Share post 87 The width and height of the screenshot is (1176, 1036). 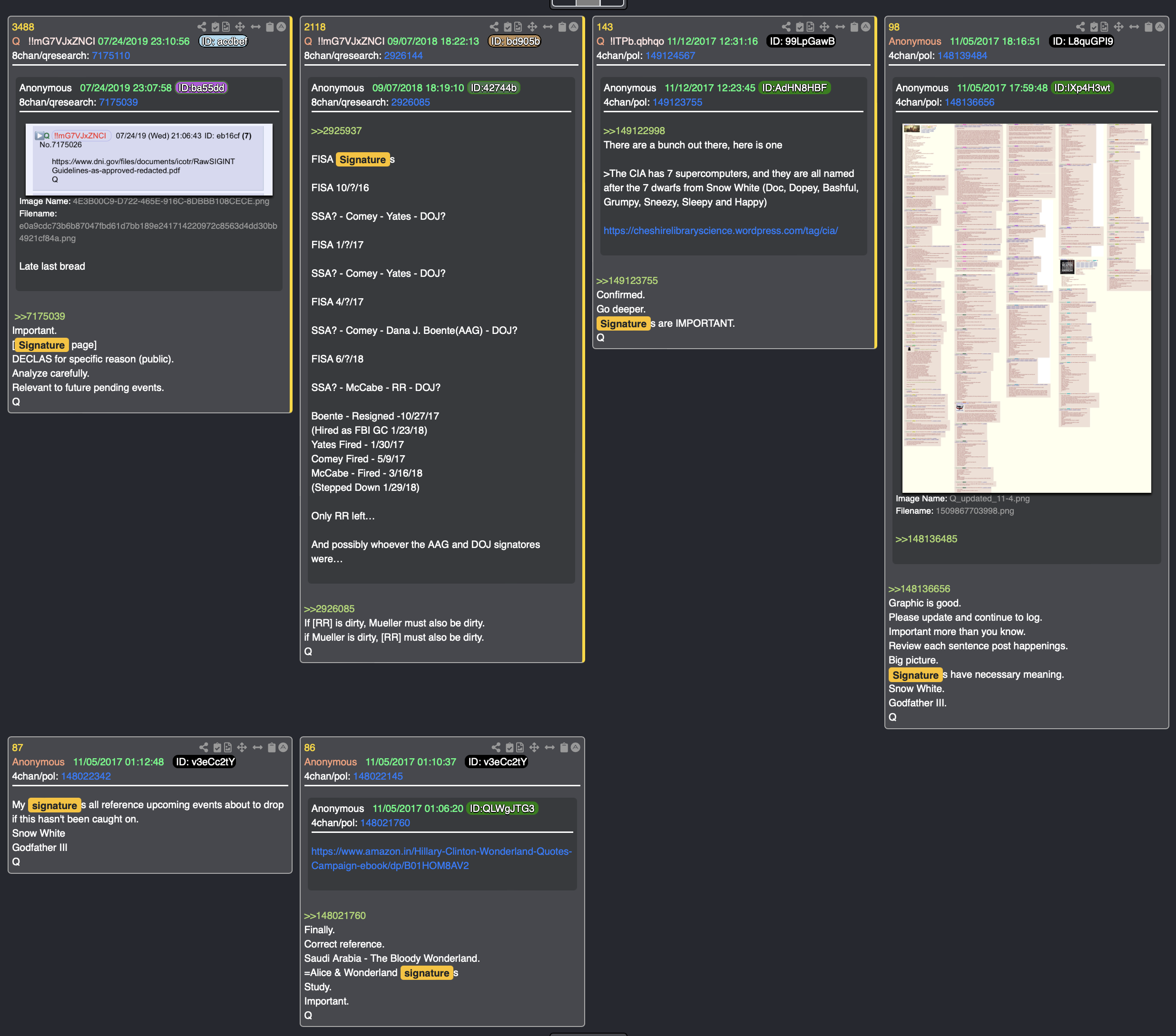point(204,747)
